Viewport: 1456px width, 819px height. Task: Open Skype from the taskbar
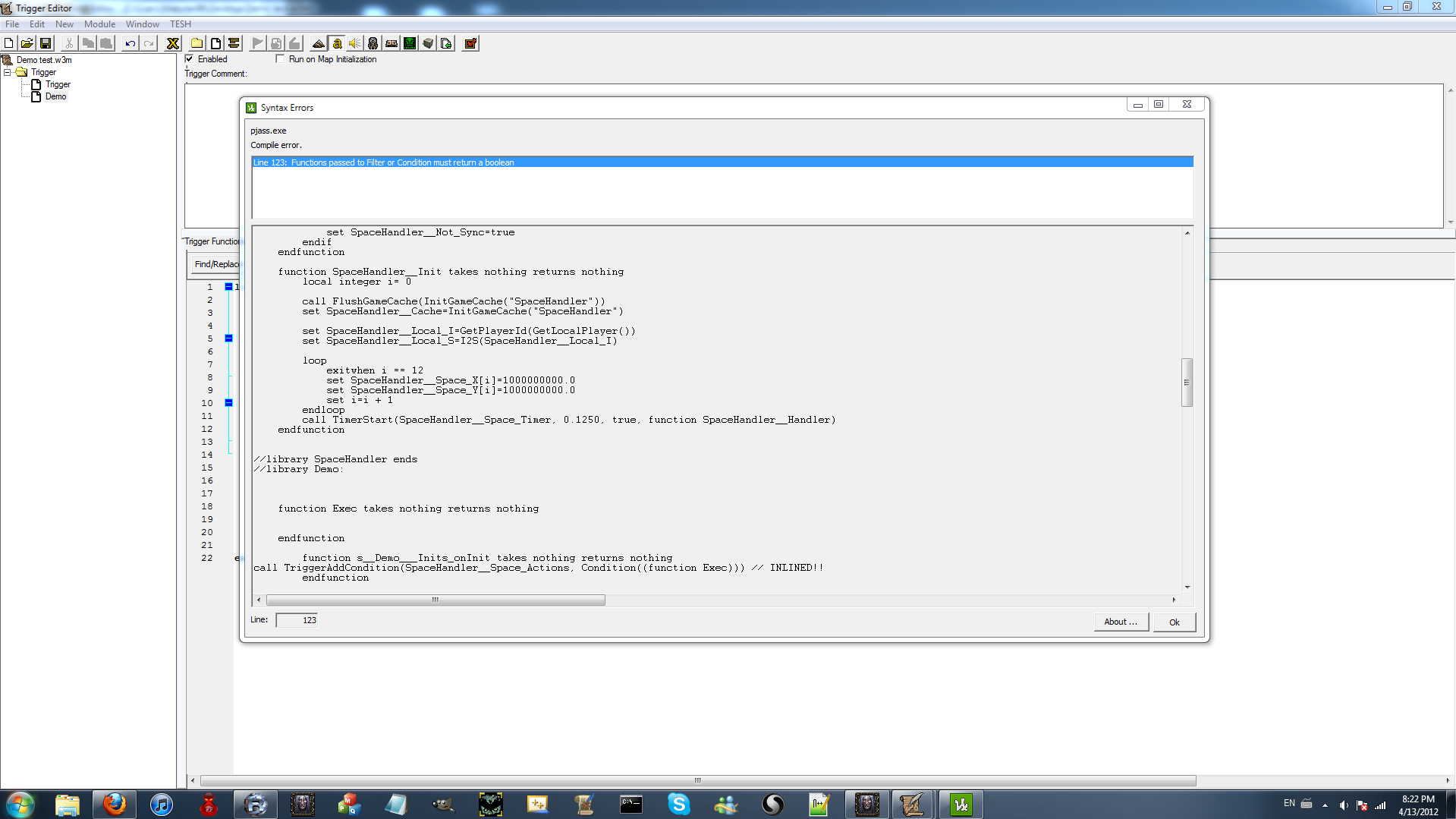coord(678,804)
